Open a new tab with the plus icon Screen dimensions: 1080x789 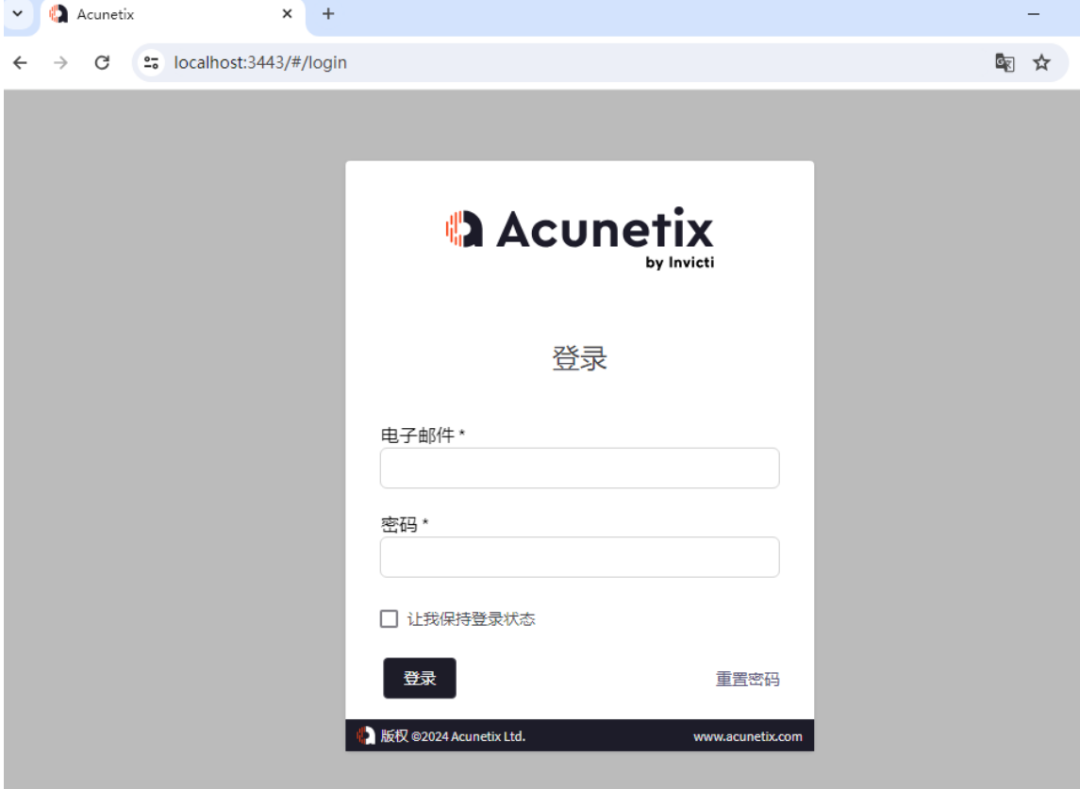pos(328,14)
